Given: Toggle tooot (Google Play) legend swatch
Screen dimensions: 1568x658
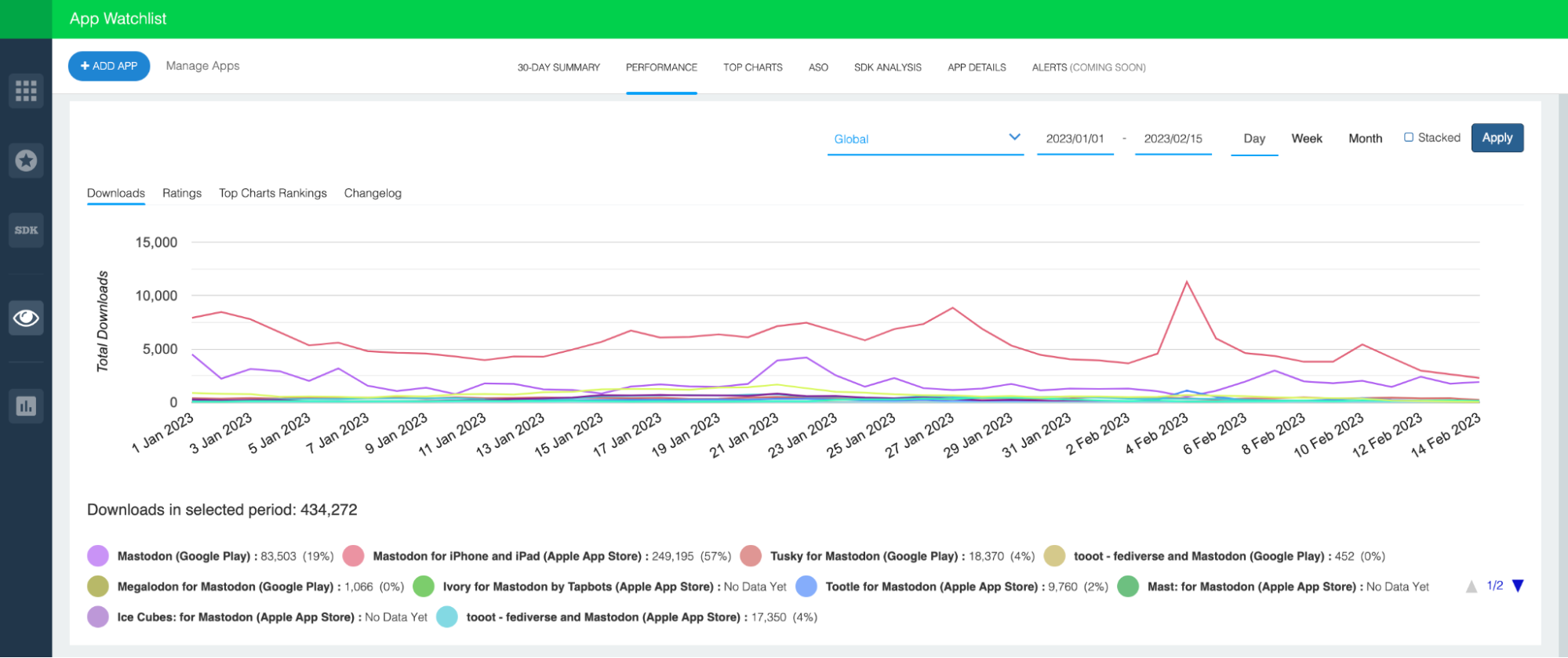Looking at the screenshot, I should click(x=1055, y=556).
